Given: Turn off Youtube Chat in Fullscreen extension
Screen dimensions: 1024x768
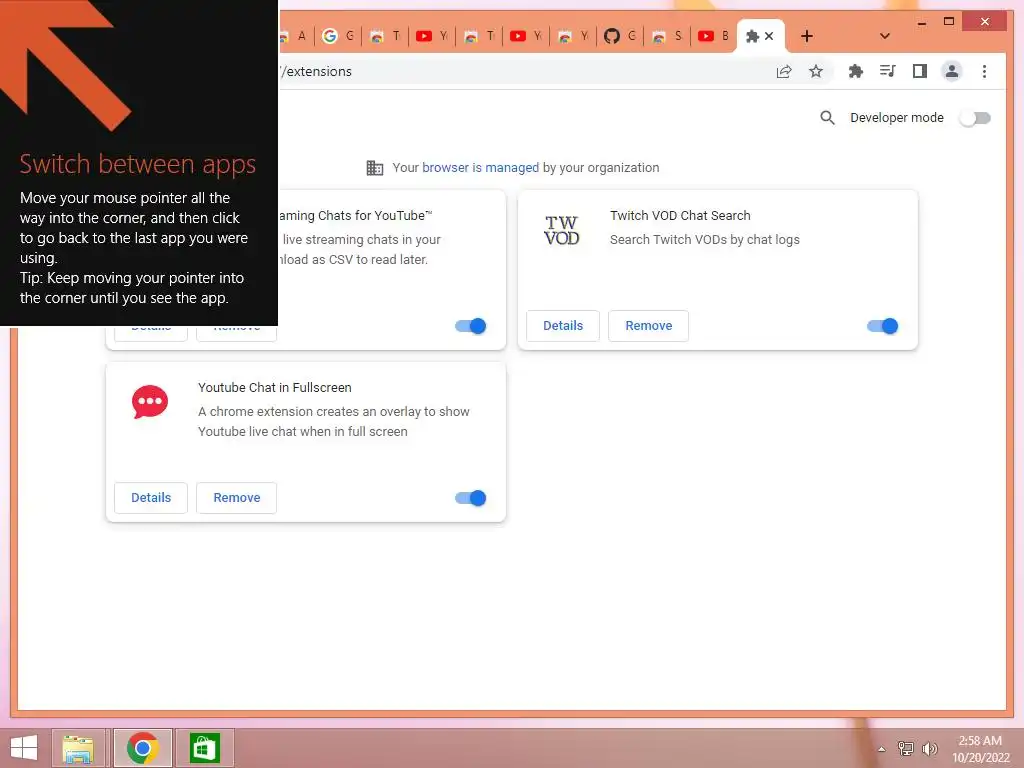Looking at the screenshot, I should click(470, 498).
